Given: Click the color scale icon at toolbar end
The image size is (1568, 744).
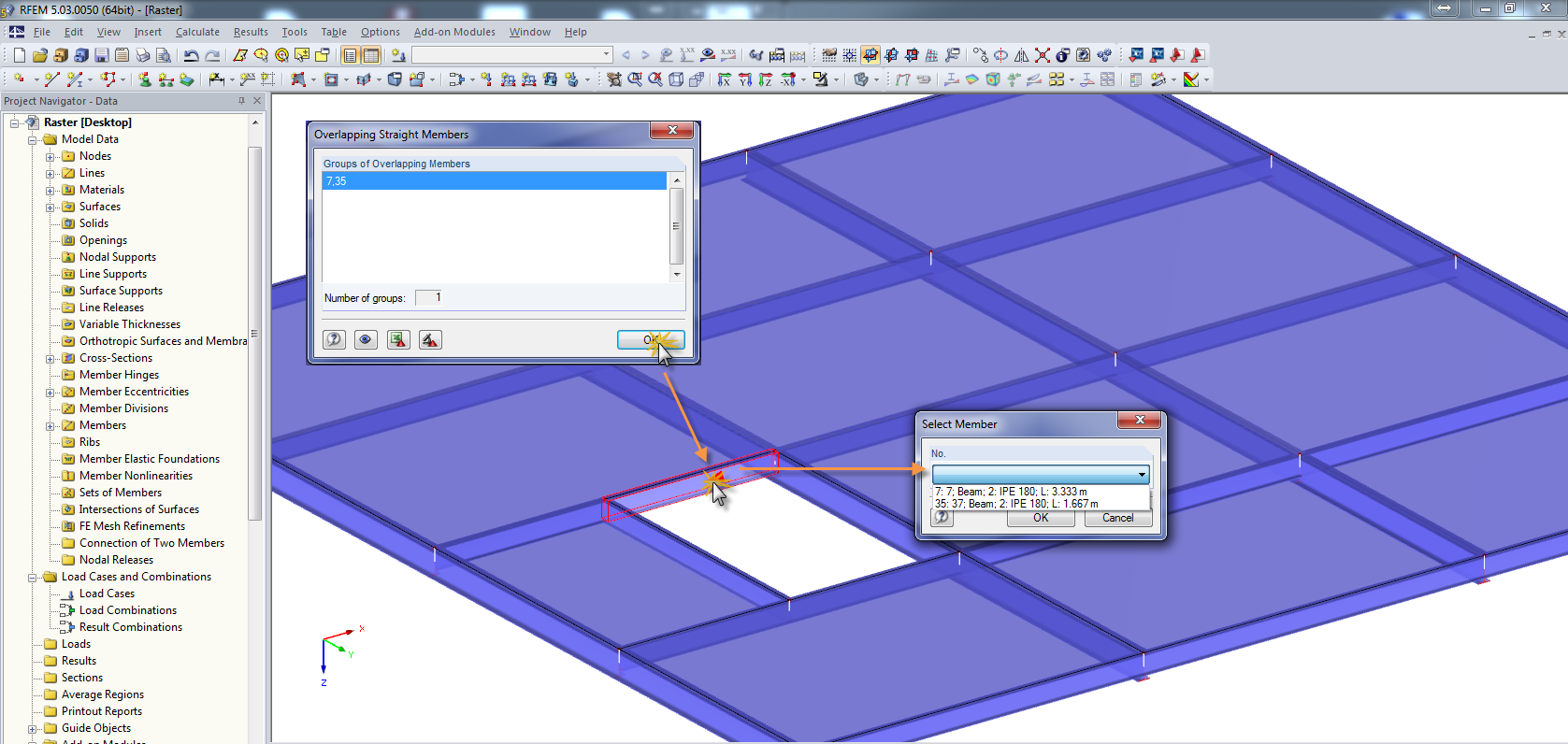Looking at the screenshot, I should [1191, 79].
